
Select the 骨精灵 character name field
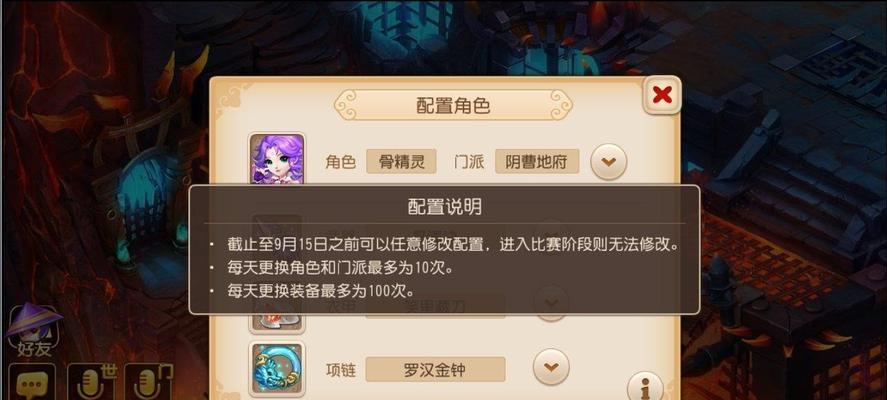point(401,162)
